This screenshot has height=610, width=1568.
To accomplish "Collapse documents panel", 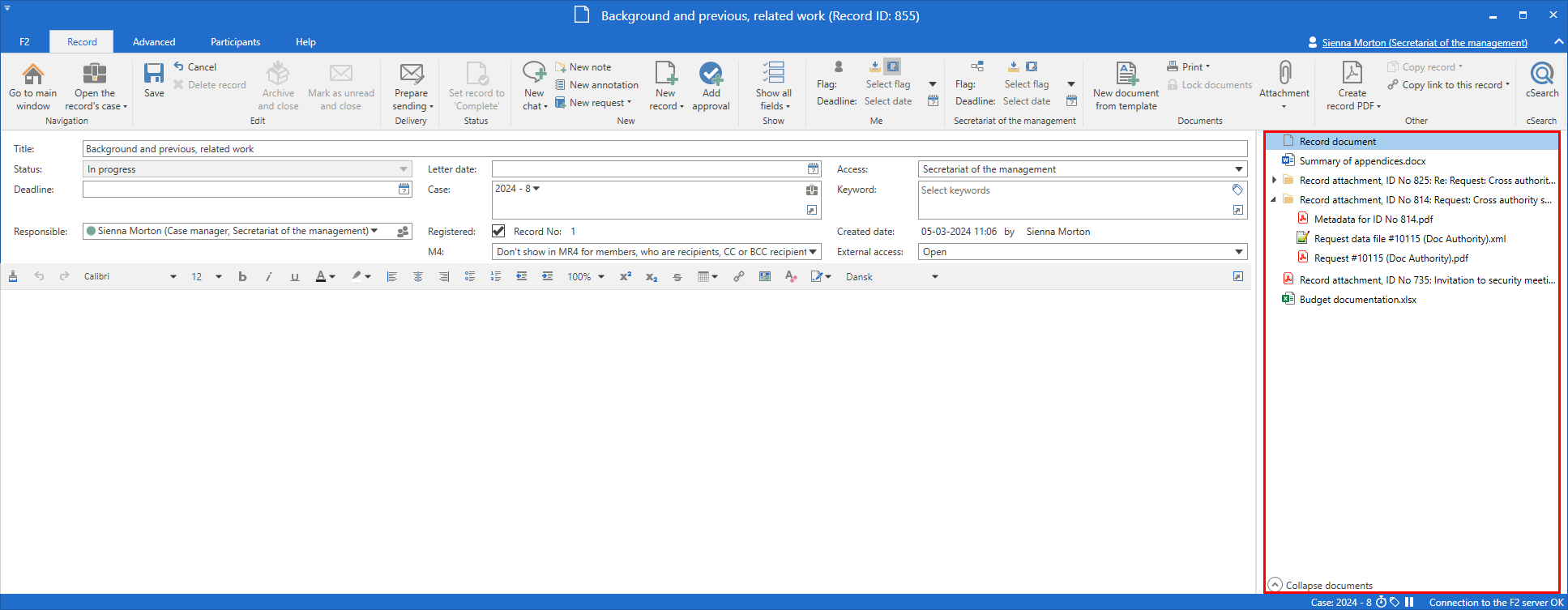I will tap(1321, 585).
